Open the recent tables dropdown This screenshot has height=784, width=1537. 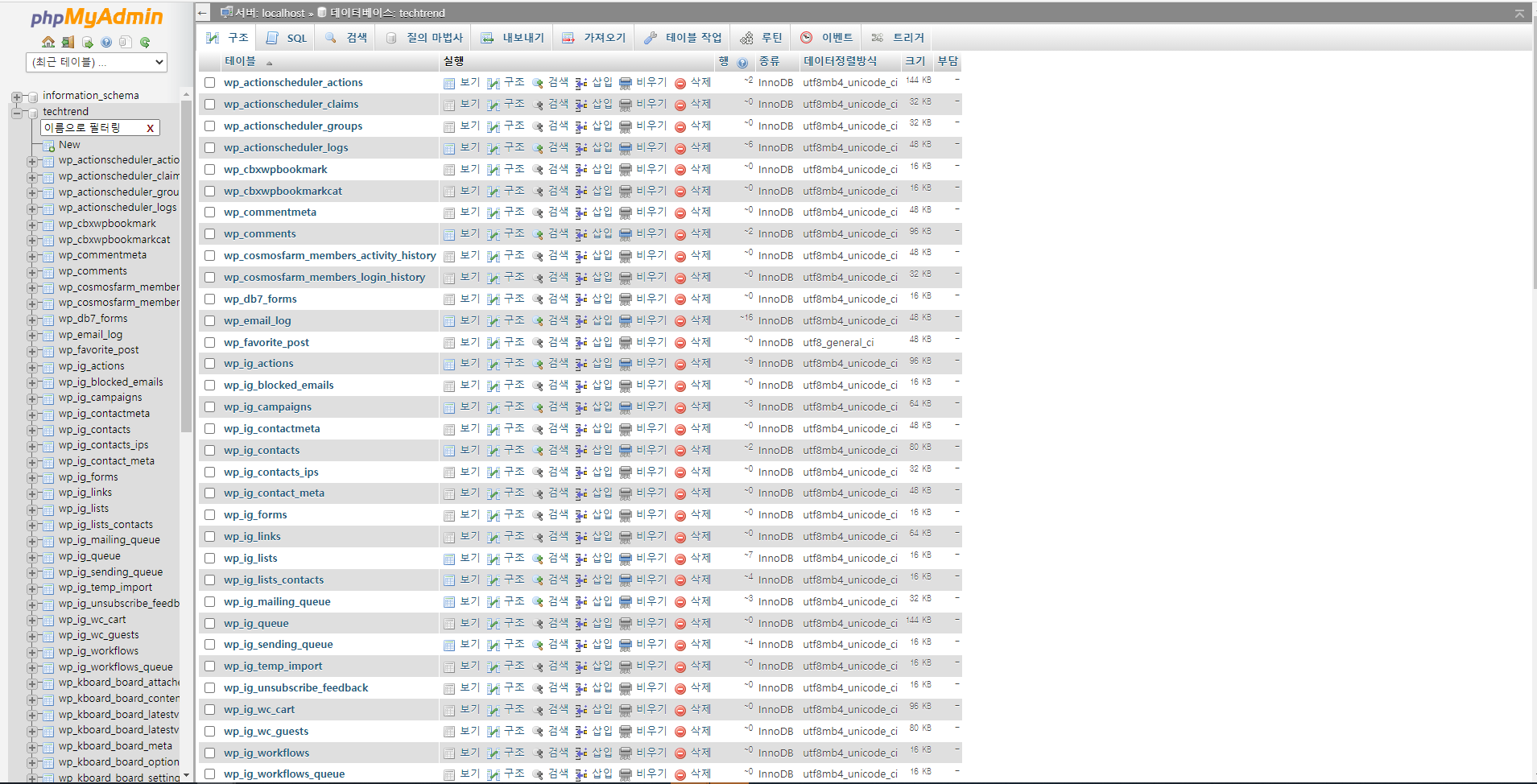click(x=97, y=62)
